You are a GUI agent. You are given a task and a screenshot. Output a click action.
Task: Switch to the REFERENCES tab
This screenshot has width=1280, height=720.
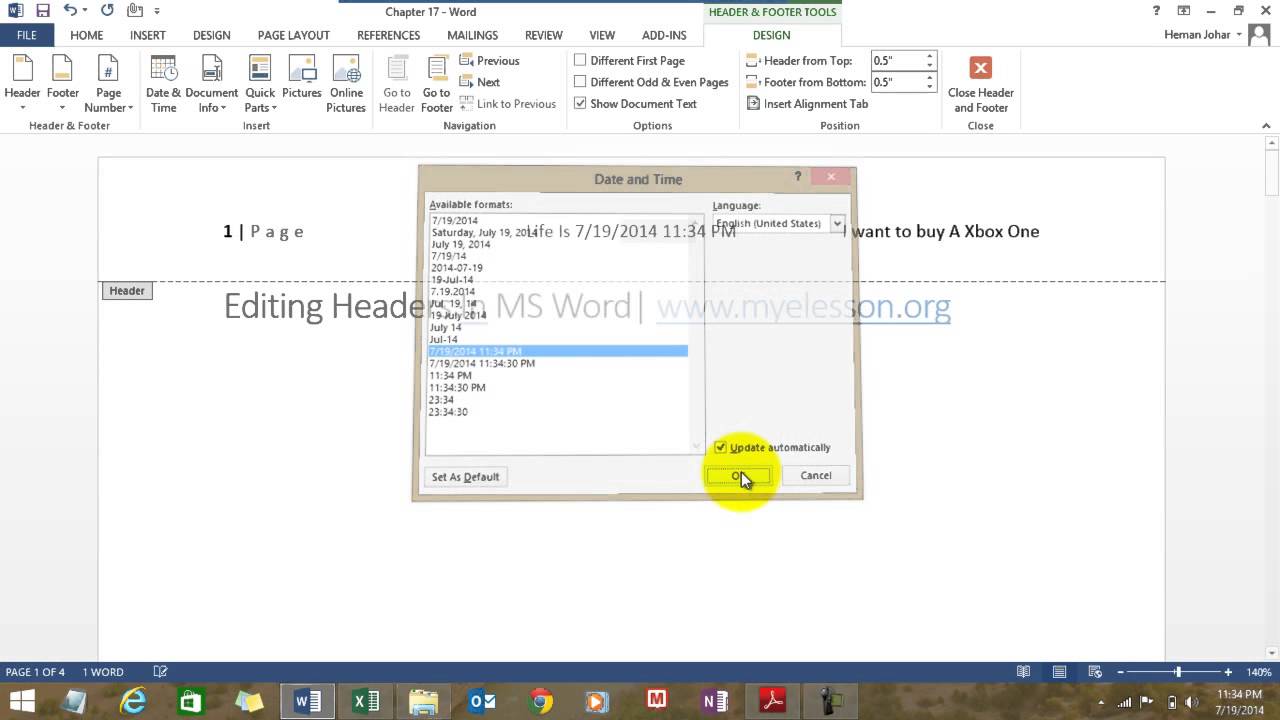pos(389,35)
